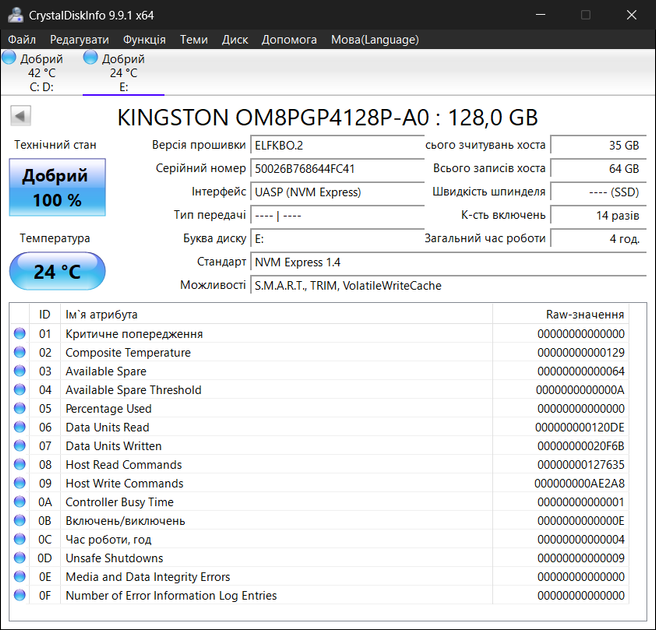Click the firmware version field ELFKBO.2
Screen dimensions: 656x630
(337, 146)
